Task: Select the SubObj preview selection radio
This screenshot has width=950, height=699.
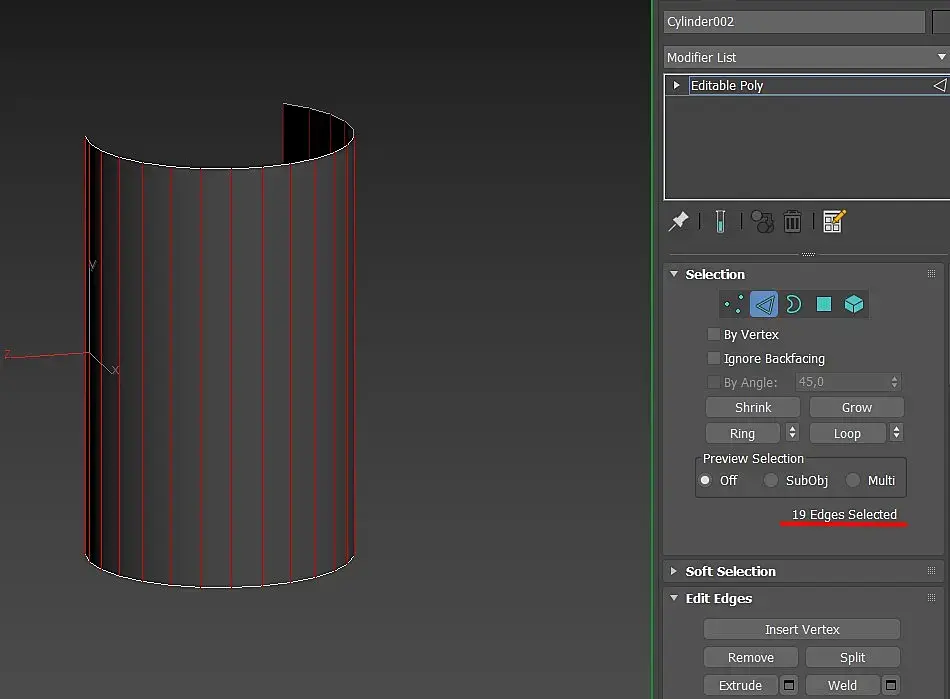Action: pyautogui.click(x=771, y=480)
